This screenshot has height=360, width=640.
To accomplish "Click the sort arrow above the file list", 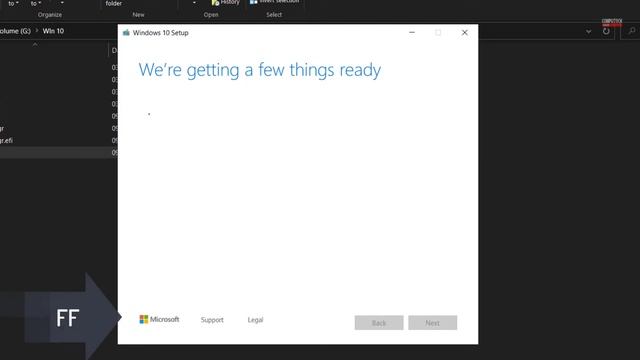I will point(35,44).
